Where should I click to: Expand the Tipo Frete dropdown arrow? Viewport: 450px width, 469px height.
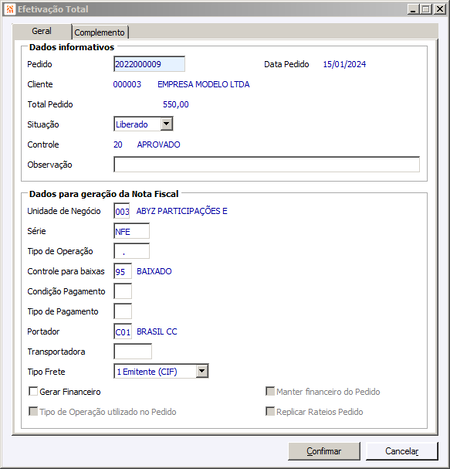[x=202, y=371]
